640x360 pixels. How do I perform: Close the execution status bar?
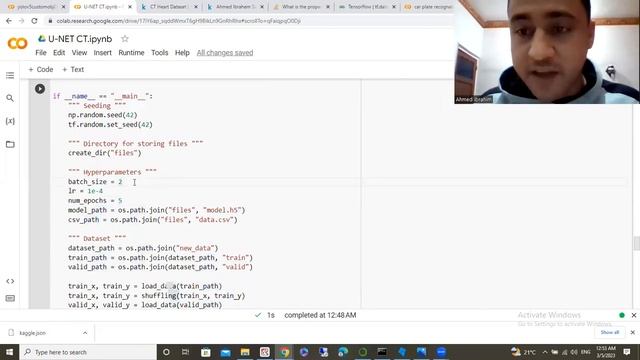pyautogui.click(x=633, y=315)
